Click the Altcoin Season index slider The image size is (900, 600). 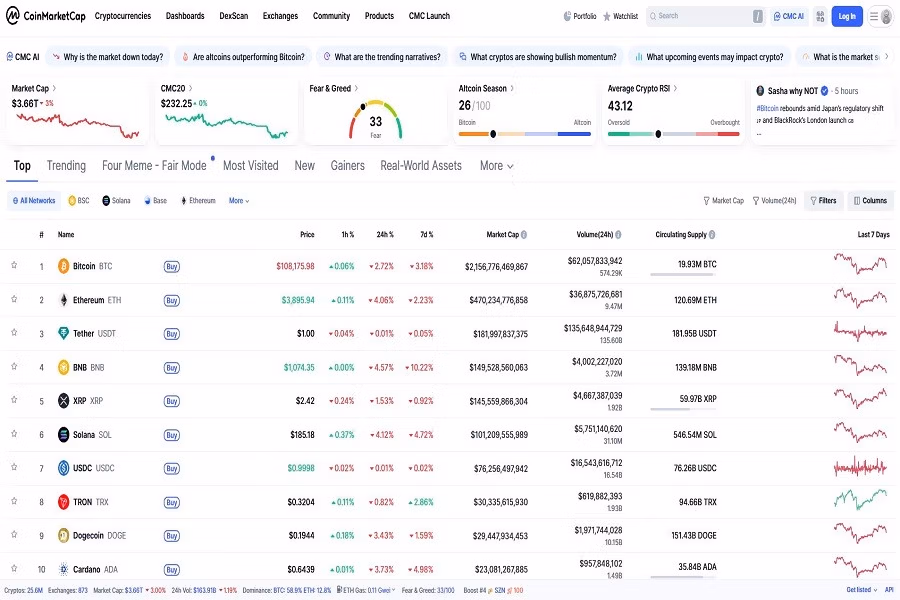[x=525, y=134]
